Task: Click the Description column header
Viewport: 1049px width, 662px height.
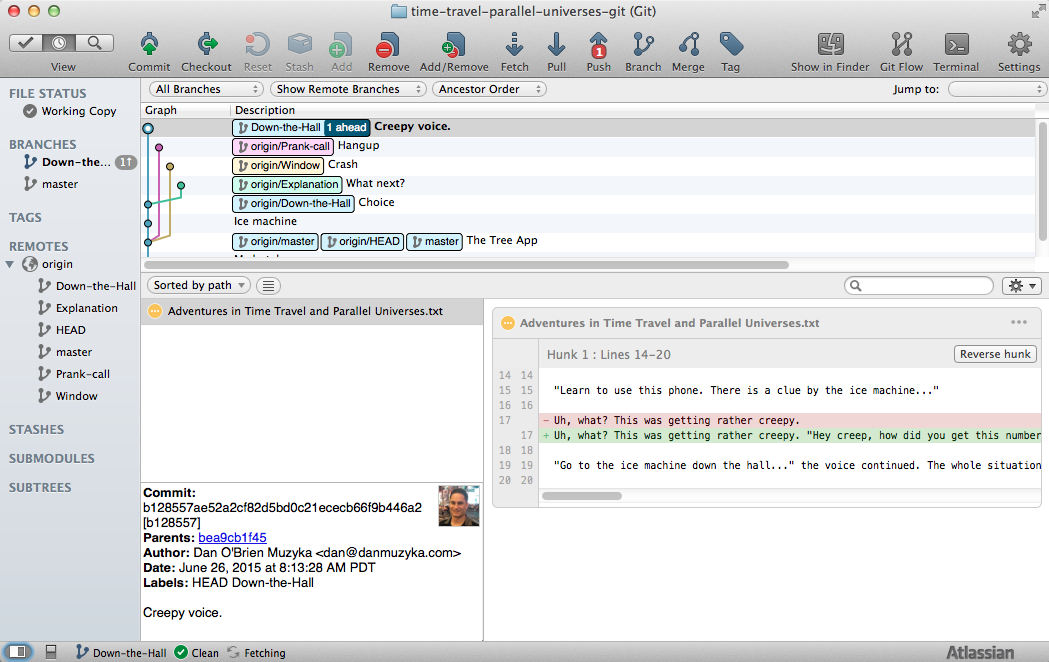Action: (265, 110)
